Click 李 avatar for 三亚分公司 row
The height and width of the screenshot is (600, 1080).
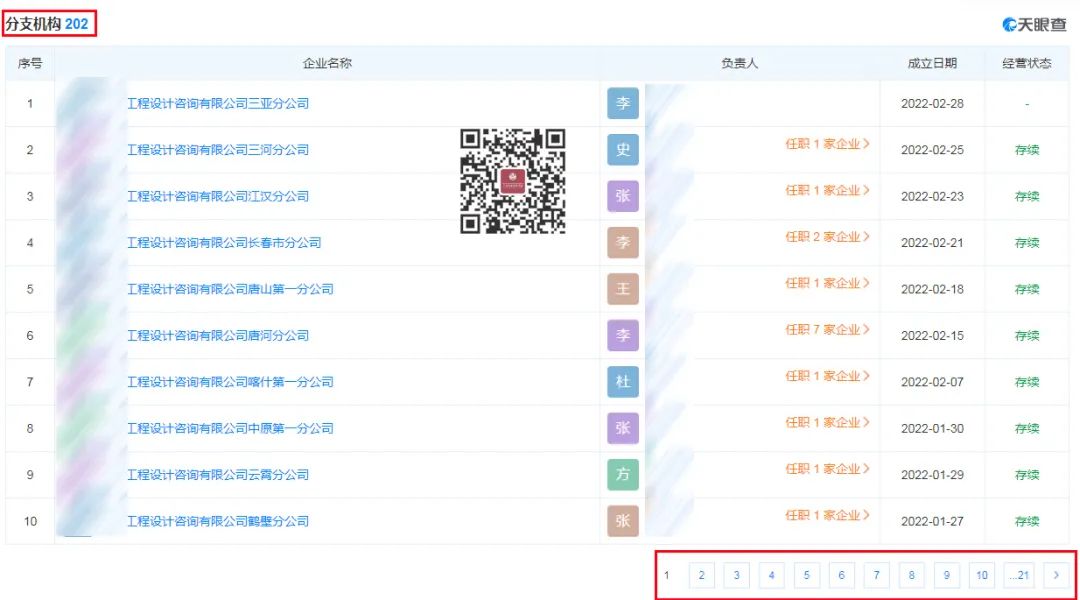(x=622, y=103)
